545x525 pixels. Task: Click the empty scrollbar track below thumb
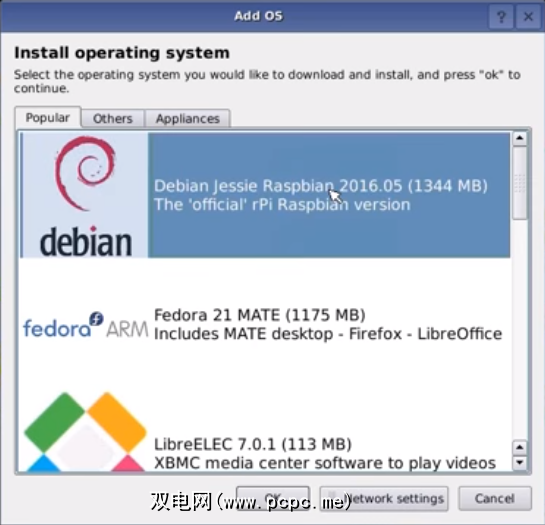pos(520,329)
